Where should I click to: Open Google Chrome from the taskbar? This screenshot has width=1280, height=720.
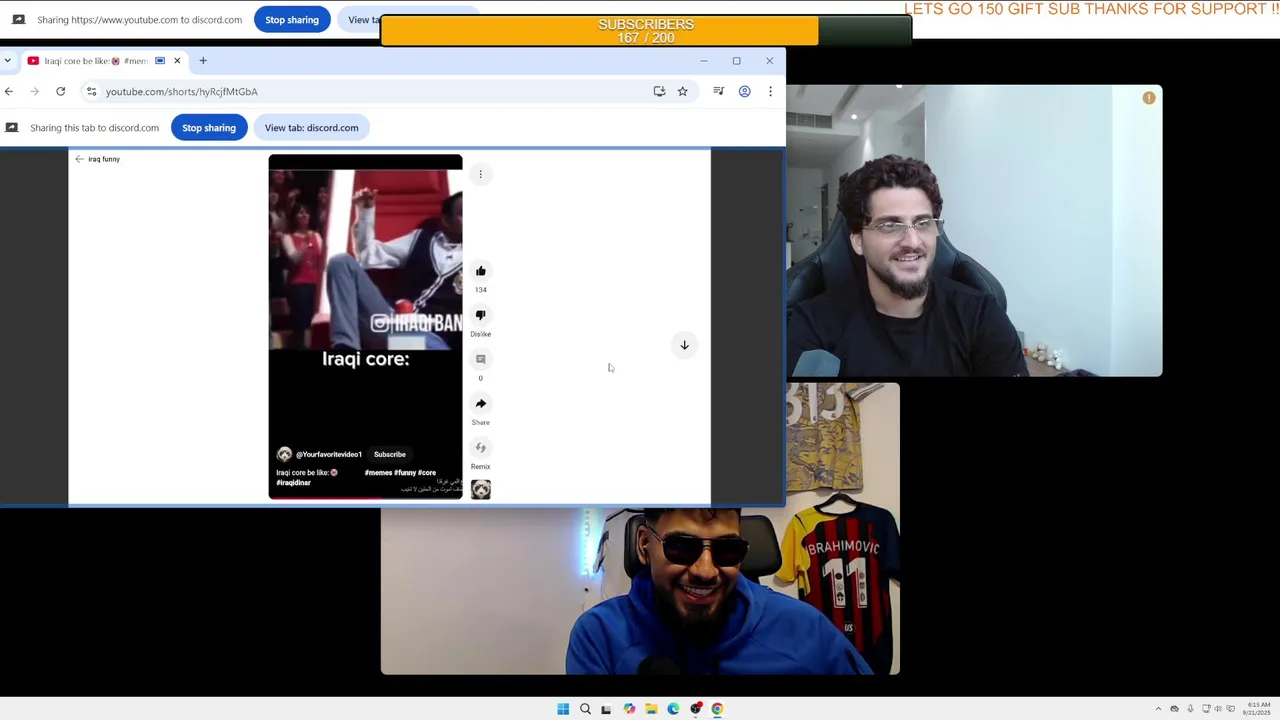click(717, 709)
